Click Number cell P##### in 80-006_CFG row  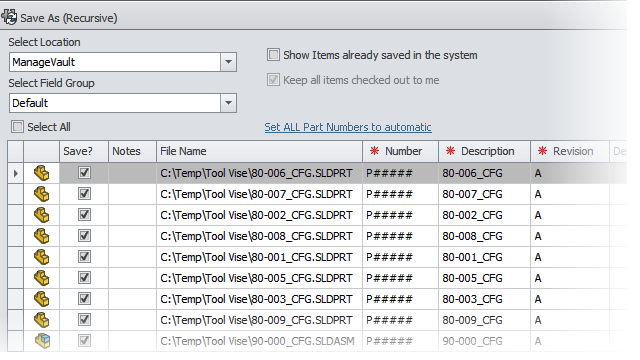[x=400, y=173]
